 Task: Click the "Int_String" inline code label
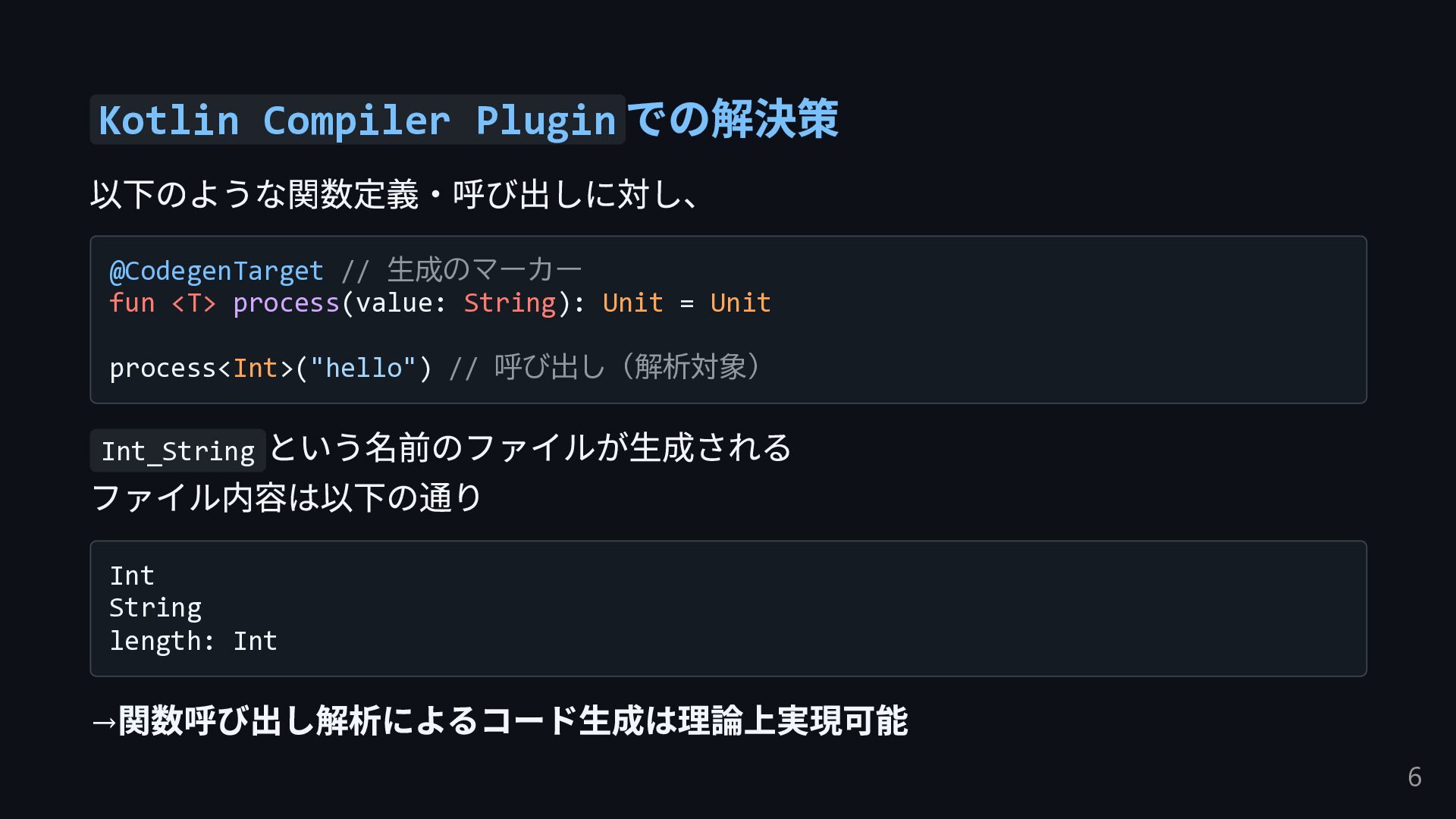click(177, 451)
